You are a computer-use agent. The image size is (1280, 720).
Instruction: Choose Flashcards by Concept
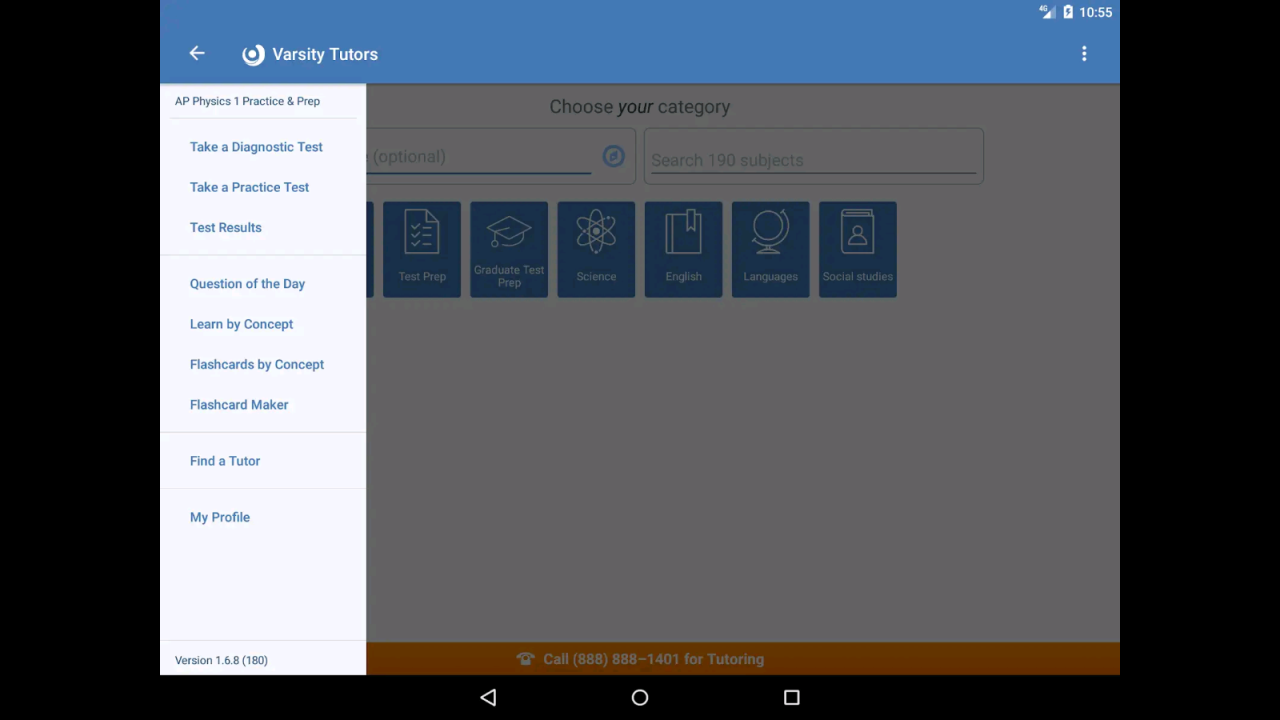[257, 364]
